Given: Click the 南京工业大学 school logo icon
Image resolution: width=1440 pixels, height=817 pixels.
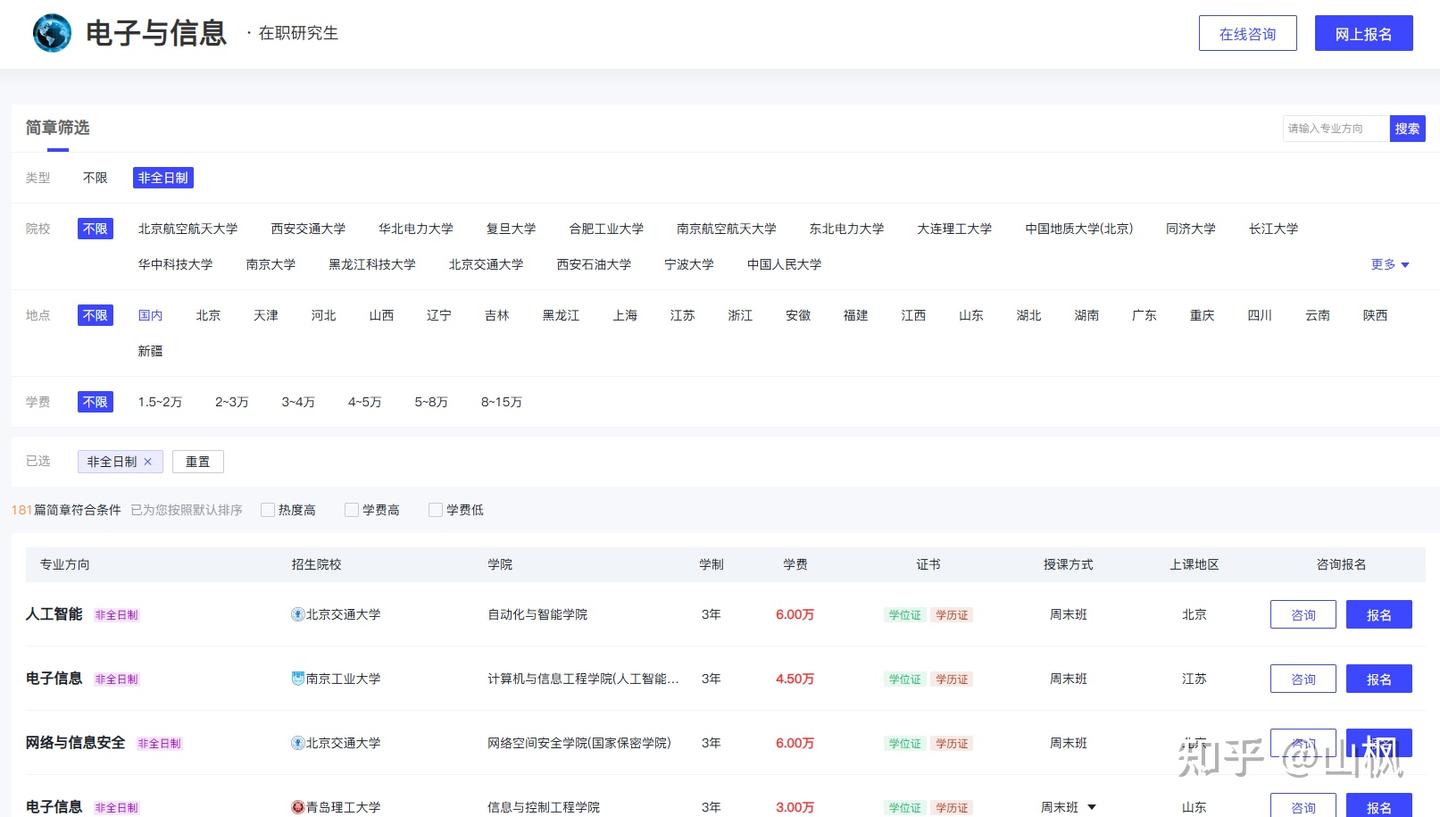Looking at the screenshot, I should [298, 679].
